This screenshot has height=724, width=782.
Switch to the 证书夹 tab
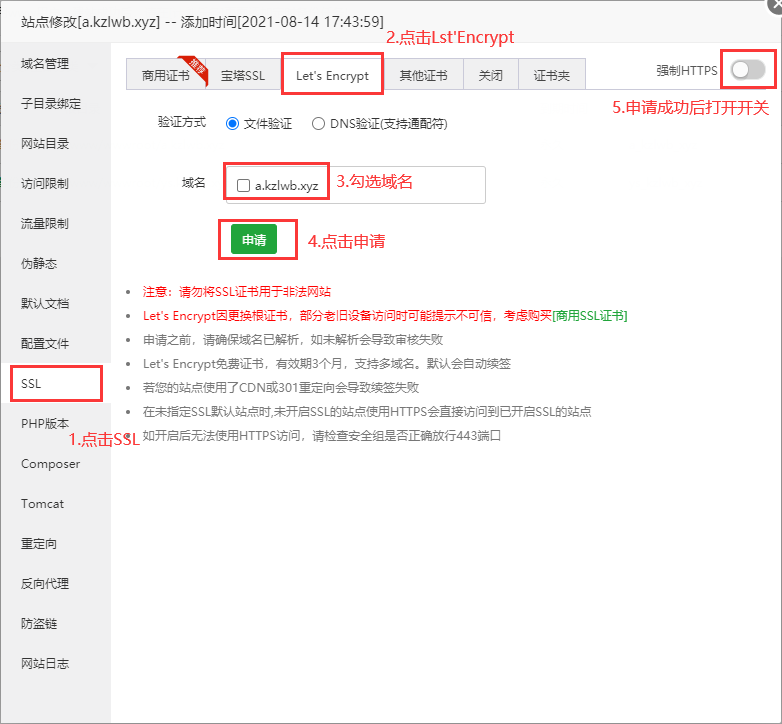552,75
